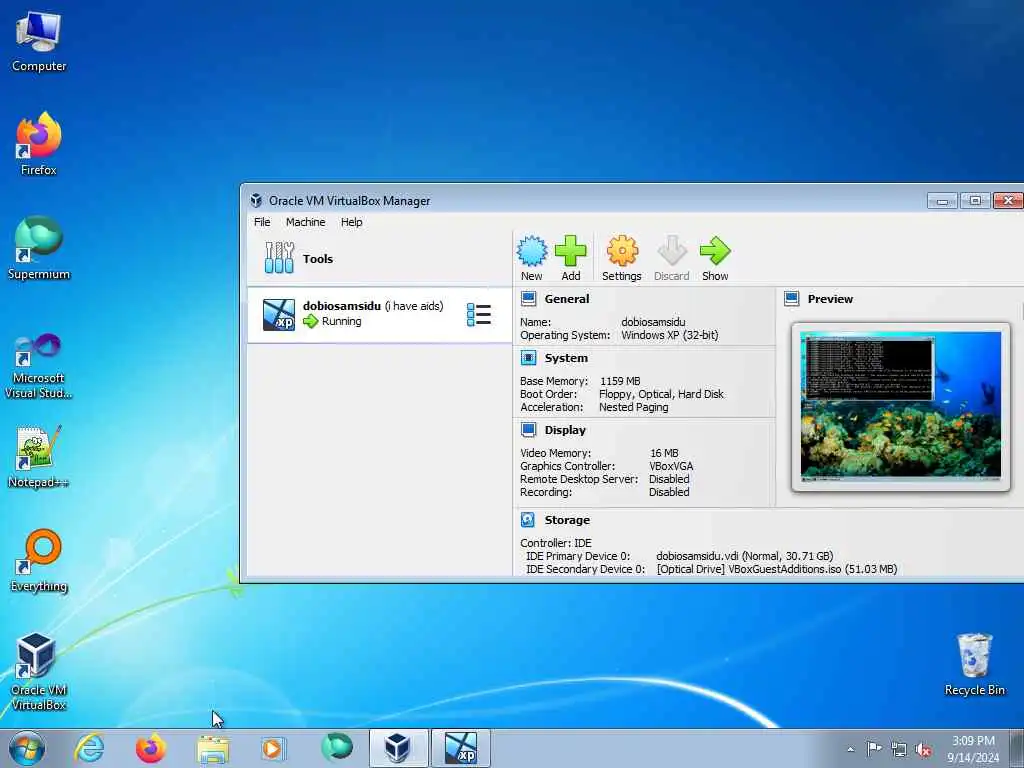The image size is (1024, 768).
Task: Click the System section icon
Action: 528,358
